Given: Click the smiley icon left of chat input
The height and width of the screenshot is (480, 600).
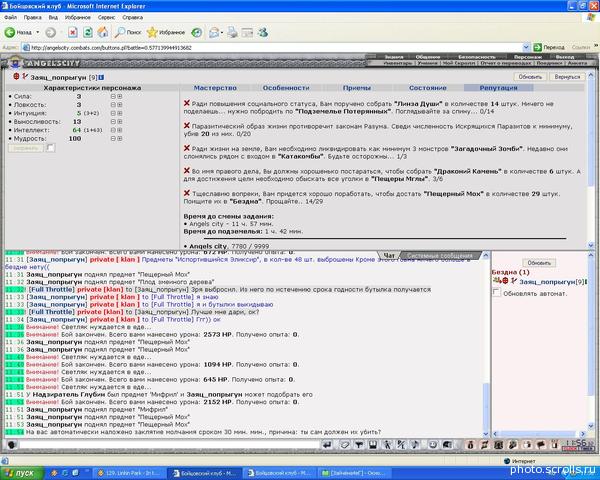Looking at the screenshot, I should [12, 445].
